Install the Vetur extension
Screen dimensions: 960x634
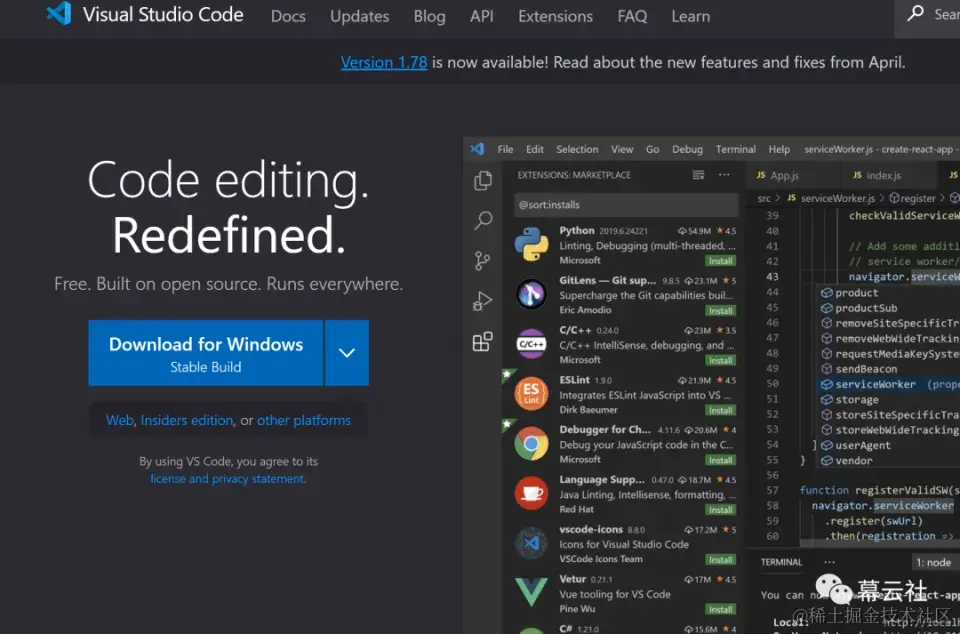(721, 610)
